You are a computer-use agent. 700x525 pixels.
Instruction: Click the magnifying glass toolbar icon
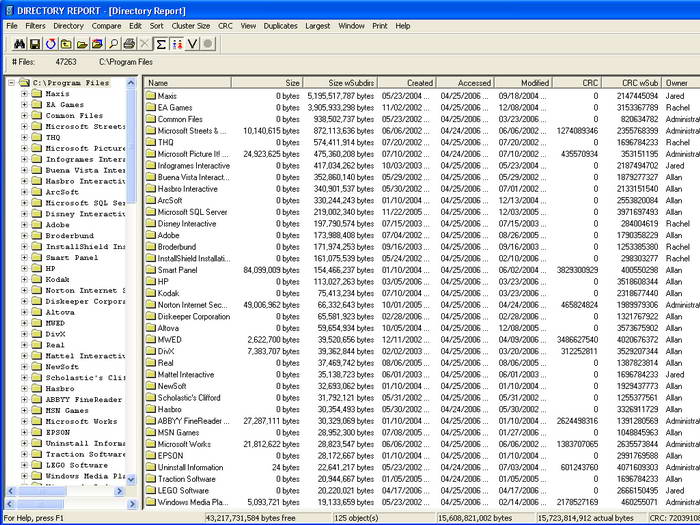click(x=113, y=44)
